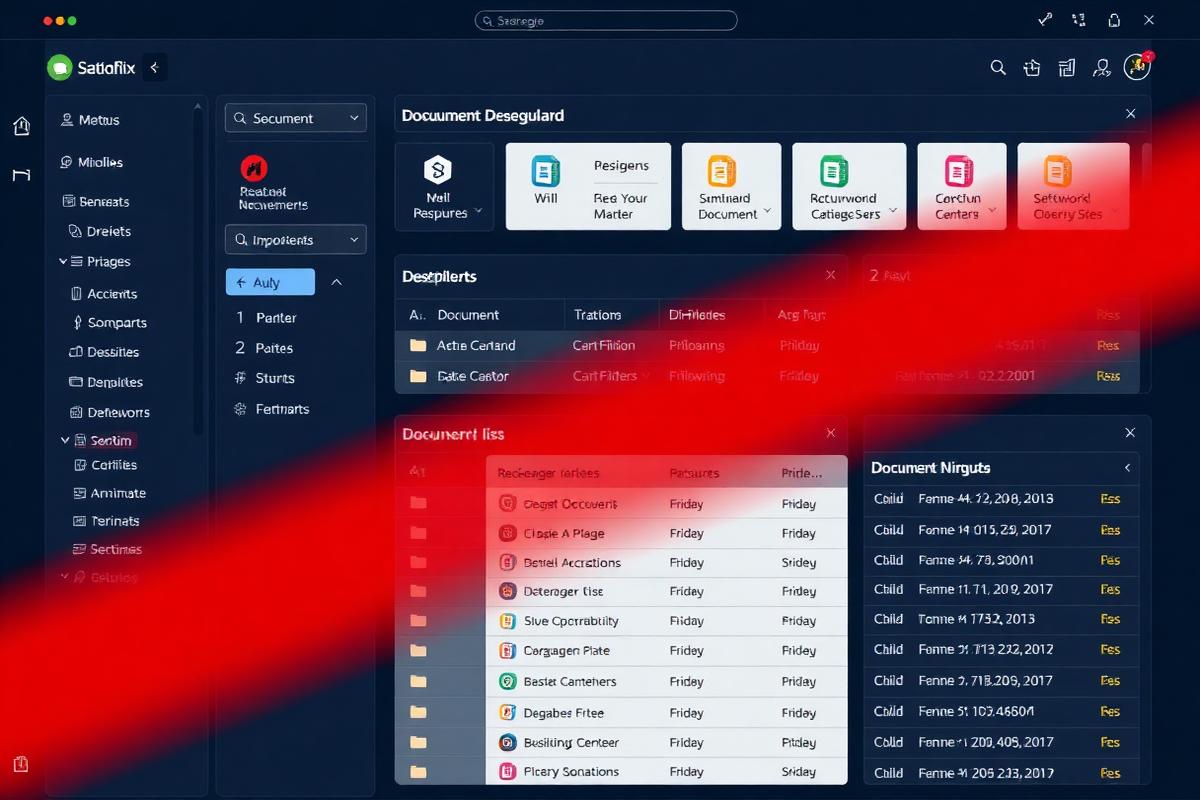The height and width of the screenshot is (800, 1200).
Task: Click the green Satioflix logo icon
Action: [x=60, y=68]
